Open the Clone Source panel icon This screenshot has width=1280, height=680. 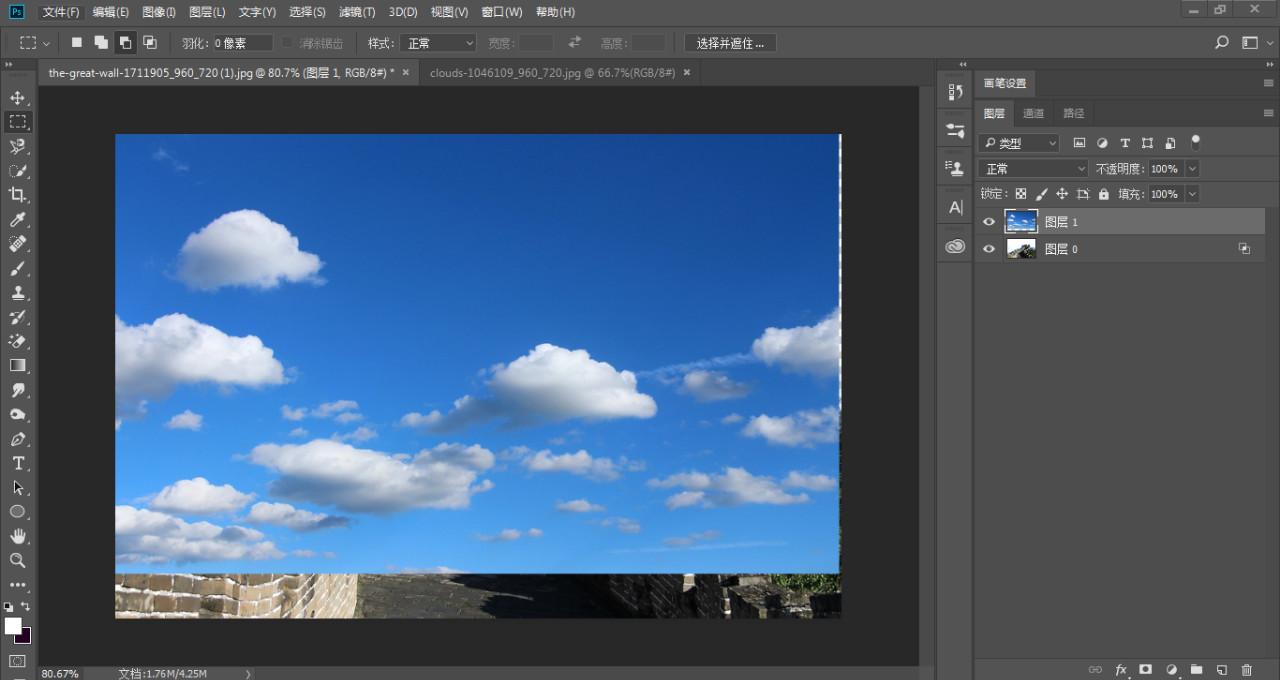click(x=955, y=169)
